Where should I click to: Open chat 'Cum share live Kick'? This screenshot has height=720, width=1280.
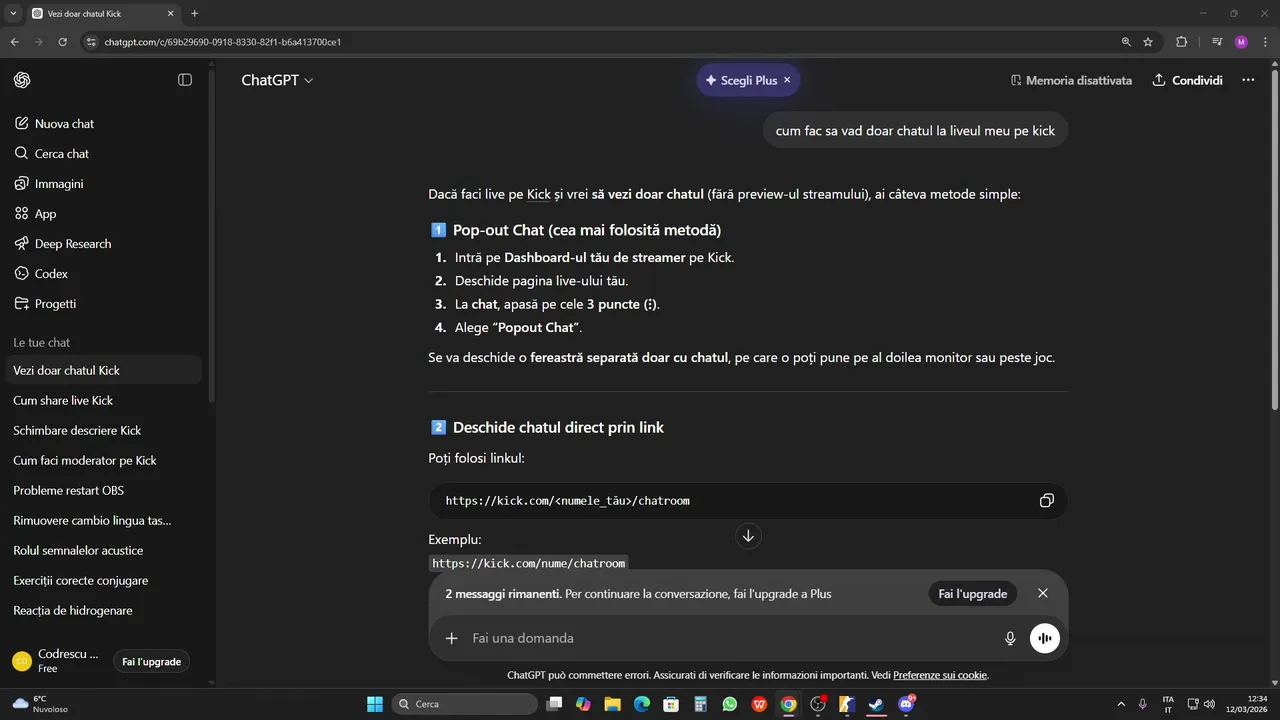(104, 400)
